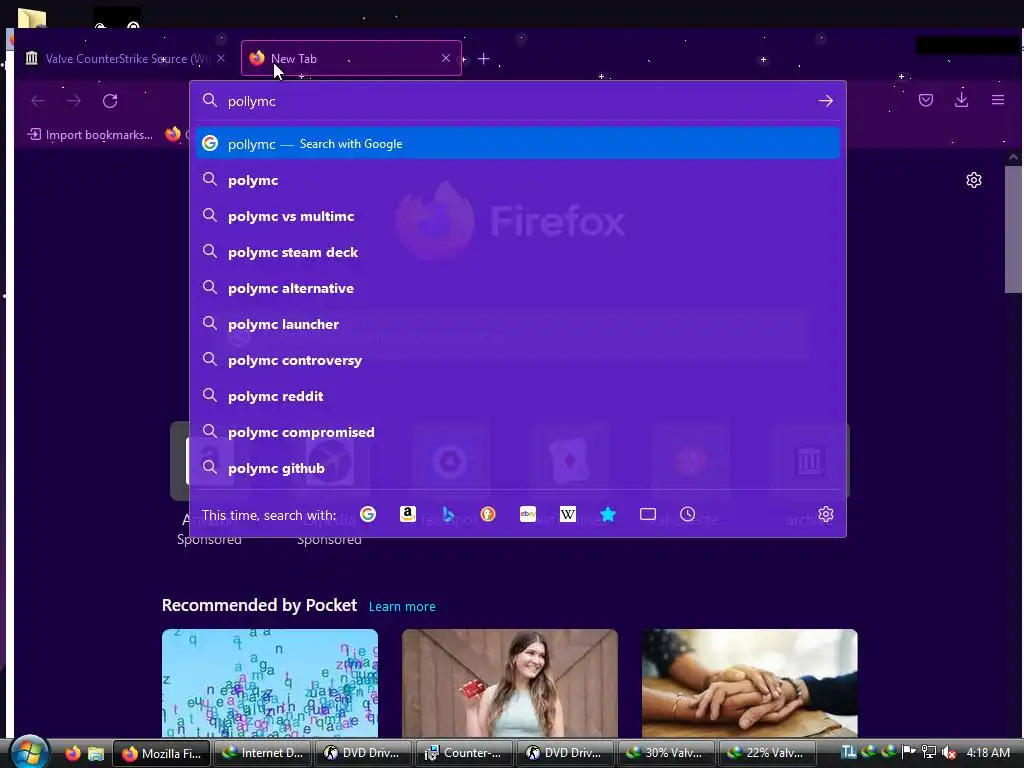
Task: Open Pocket story with clasped hands image
Action: [750, 683]
